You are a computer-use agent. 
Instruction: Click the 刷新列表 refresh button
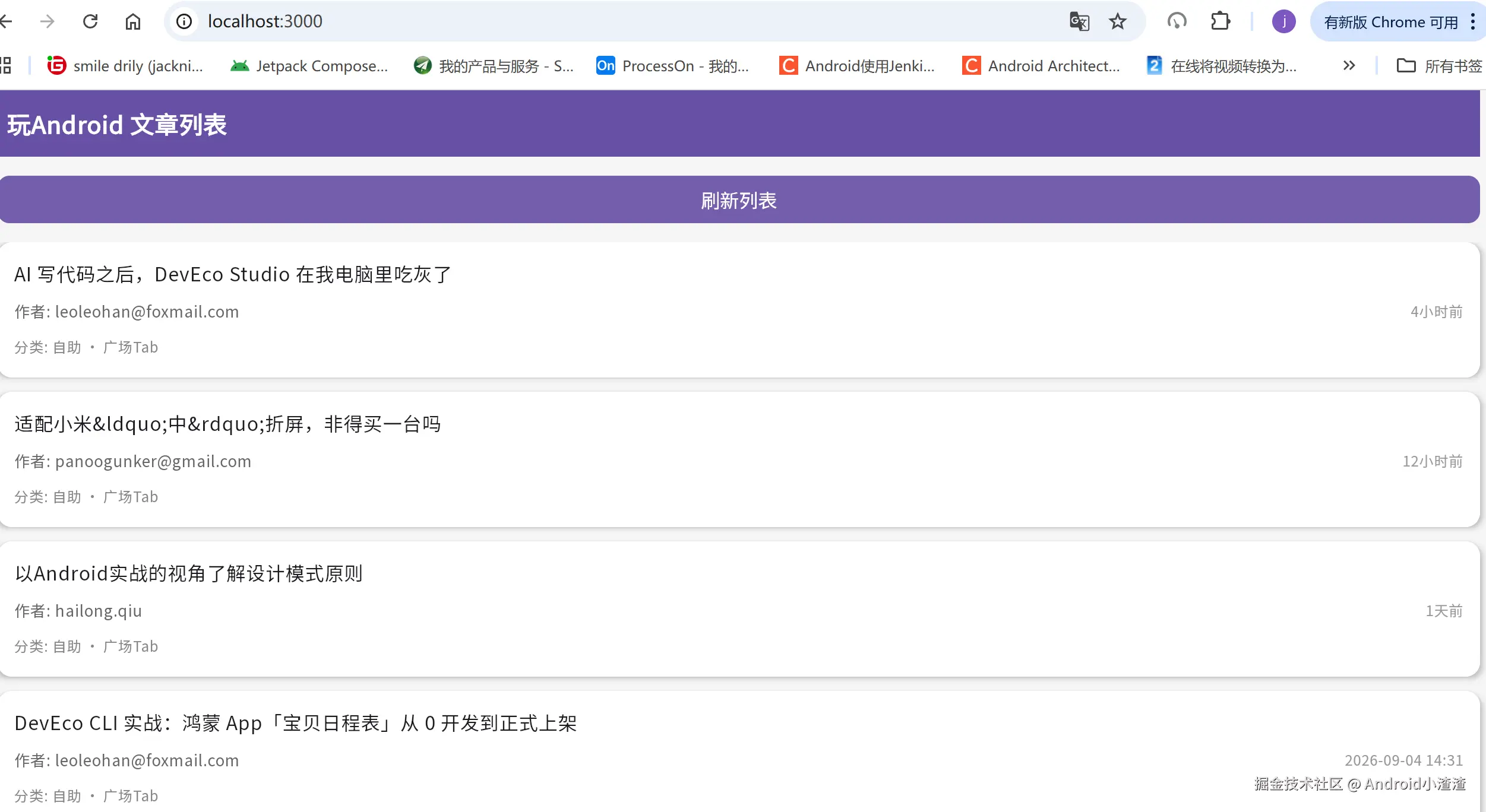pyautogui.click(x=739, y=200)
